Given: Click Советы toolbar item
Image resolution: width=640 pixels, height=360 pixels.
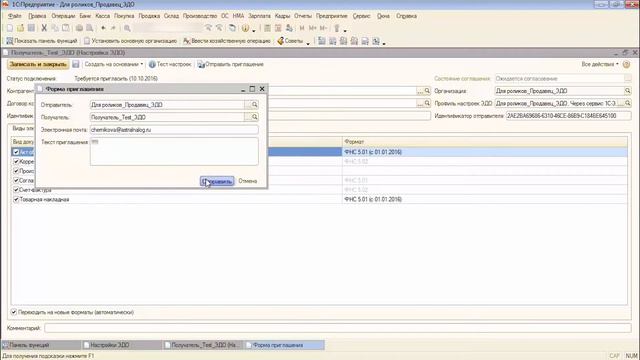Looking at the screenshot, I should [x=291, y=41].
